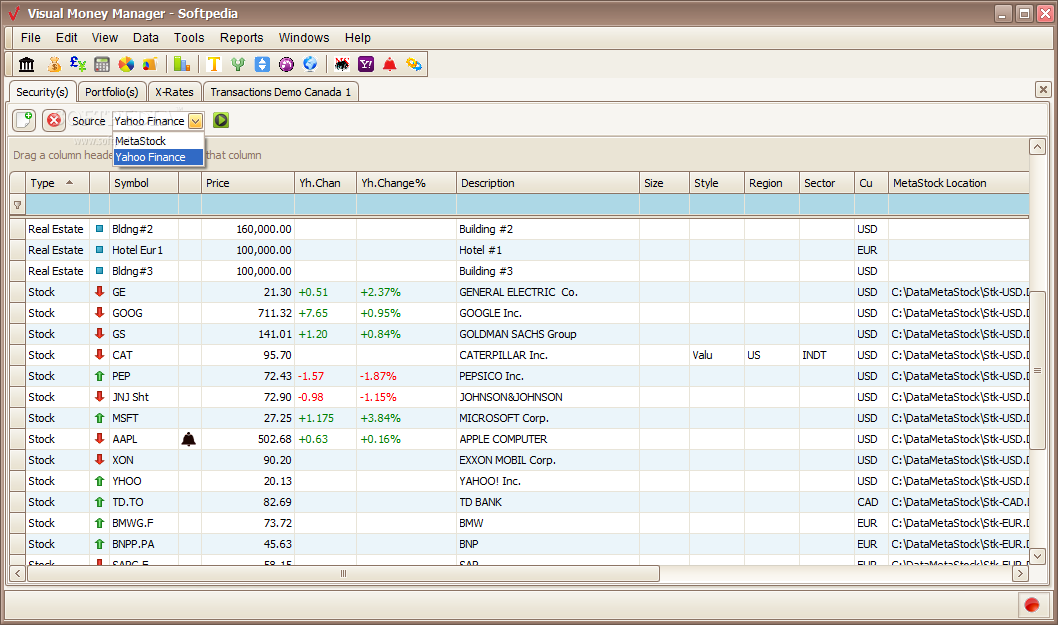The image size is (1058, 625).
Task: Click the alert bell in AAPL row
Action: (x=189, y=439)
